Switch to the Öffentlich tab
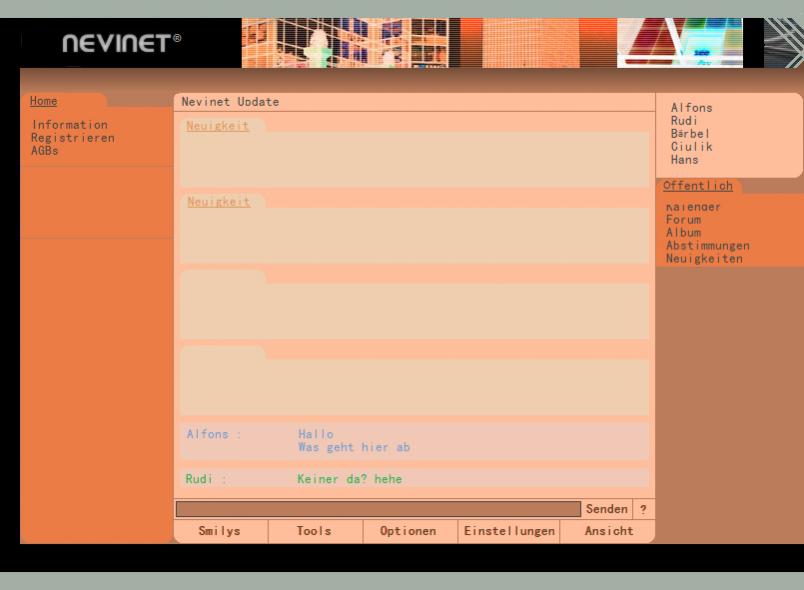Image resolution: width=804 pixels, height=590 pixels. (x=698, y=186)
